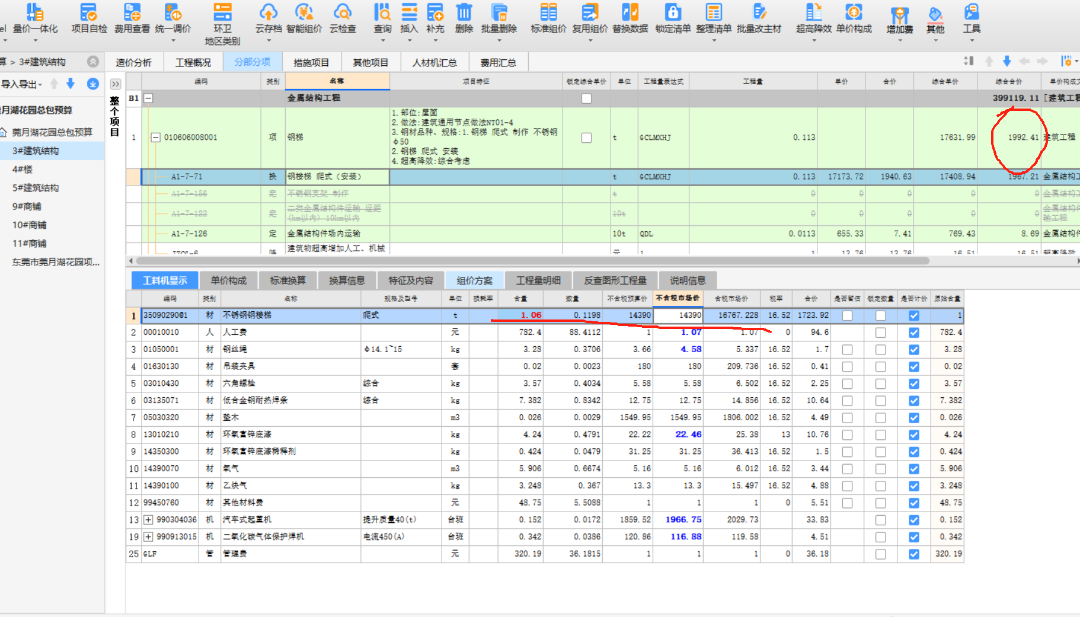Click the 工具 tools icon
Viewport: 1080px width, 617px height.
pos(971,12)
